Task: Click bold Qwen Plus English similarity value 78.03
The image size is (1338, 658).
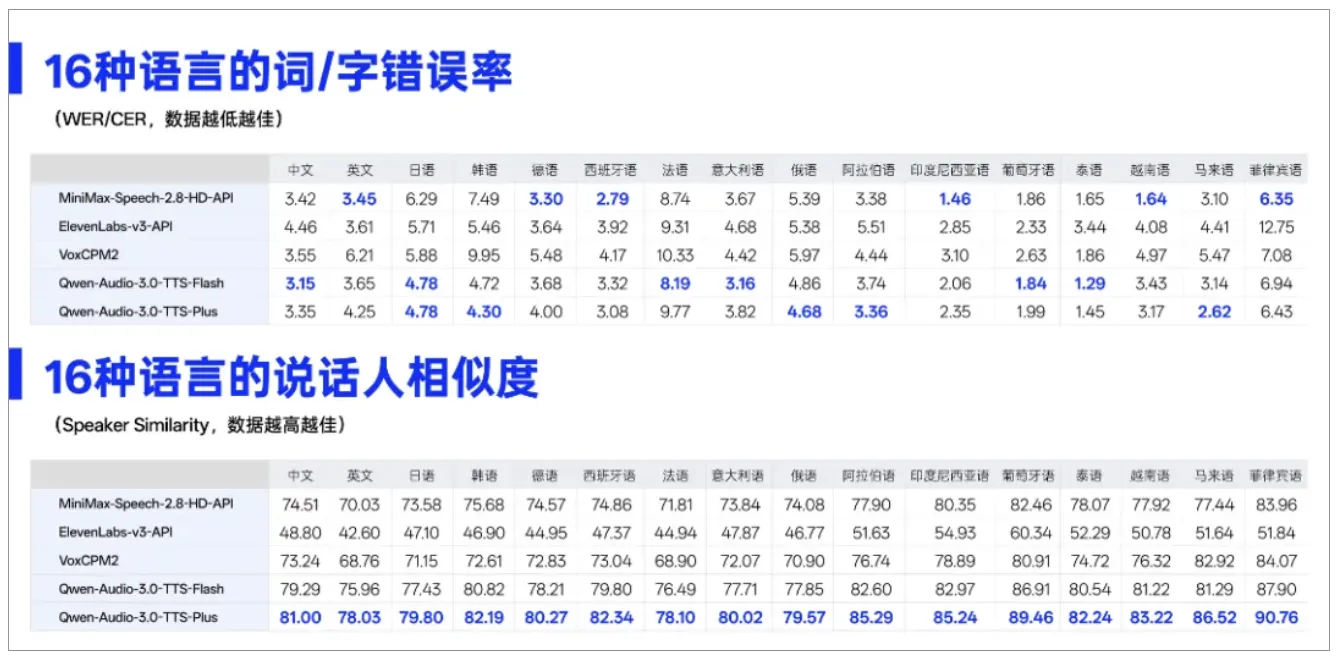Action: coord(358,618)
